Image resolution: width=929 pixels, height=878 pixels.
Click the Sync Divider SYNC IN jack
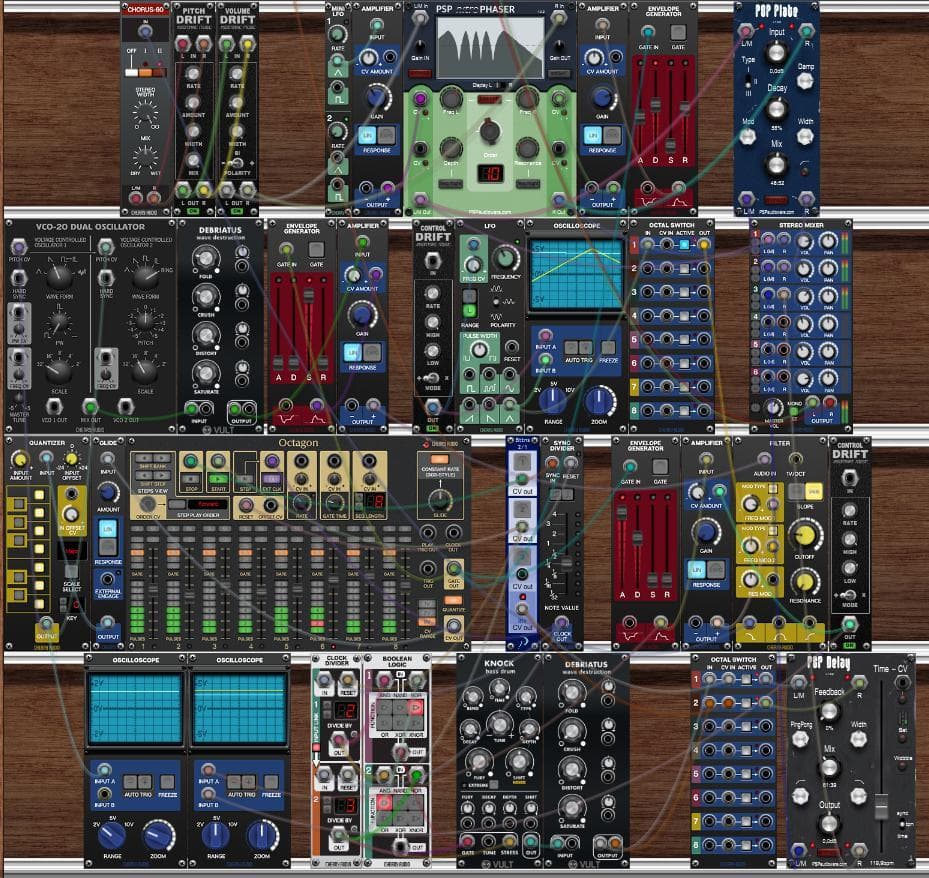[x=552, y=462]
